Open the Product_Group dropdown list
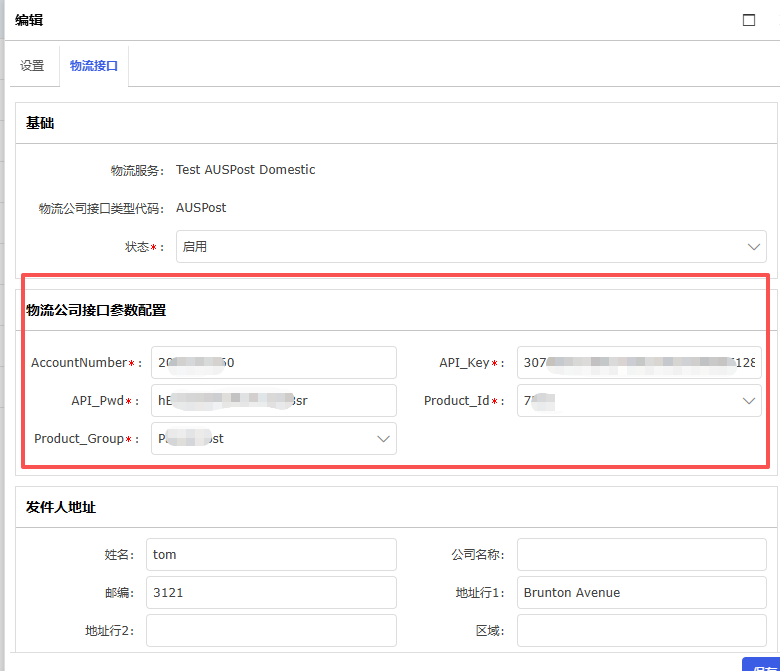Viewport: 780px width, 671px height. [x=273, y=439]
